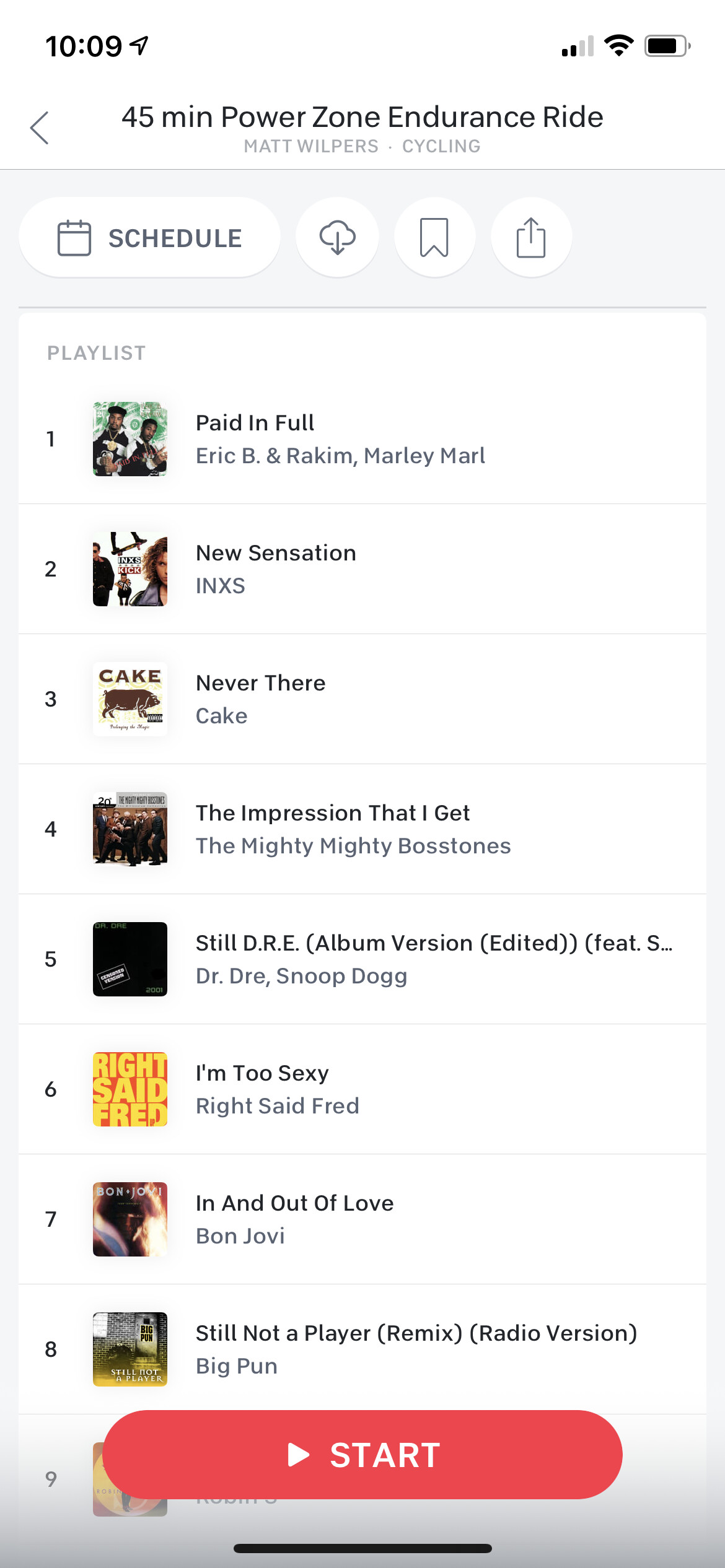Tap the download class cloud icon
This screenshot has width=725, height=1568.
(x=337, y=237)
